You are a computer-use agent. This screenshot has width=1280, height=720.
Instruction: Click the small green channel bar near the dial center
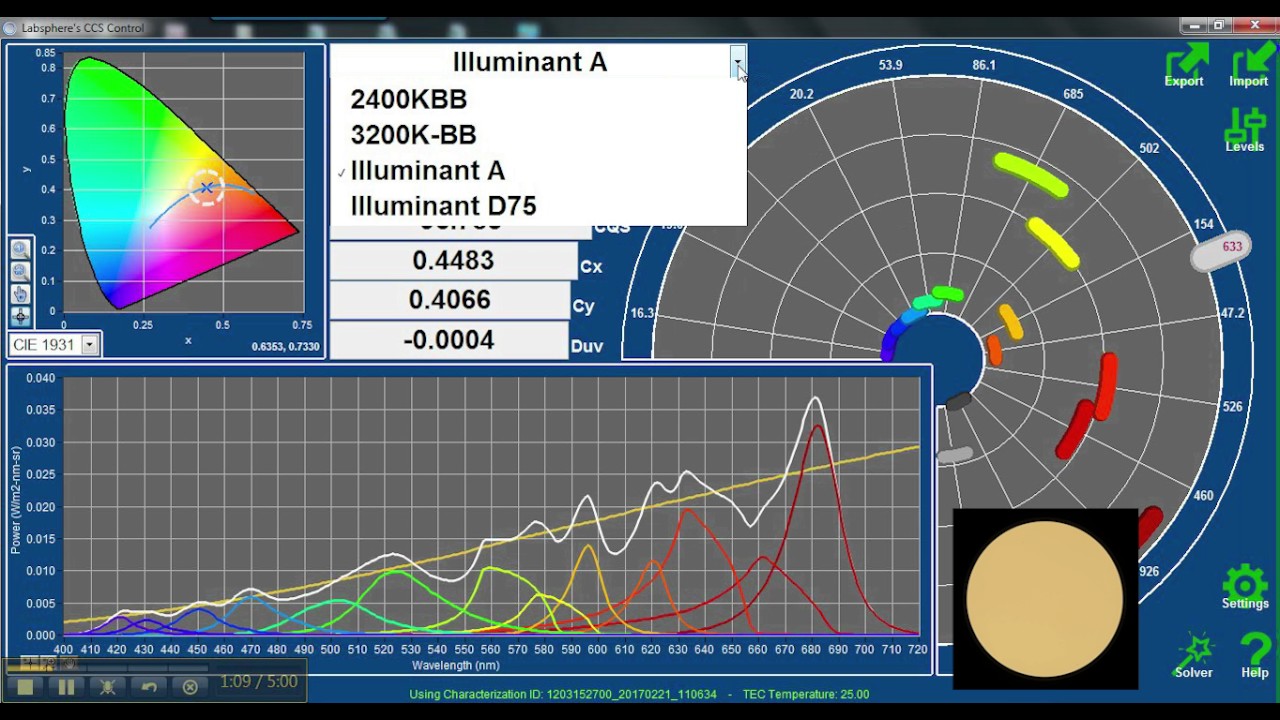[x=946, y=294]
